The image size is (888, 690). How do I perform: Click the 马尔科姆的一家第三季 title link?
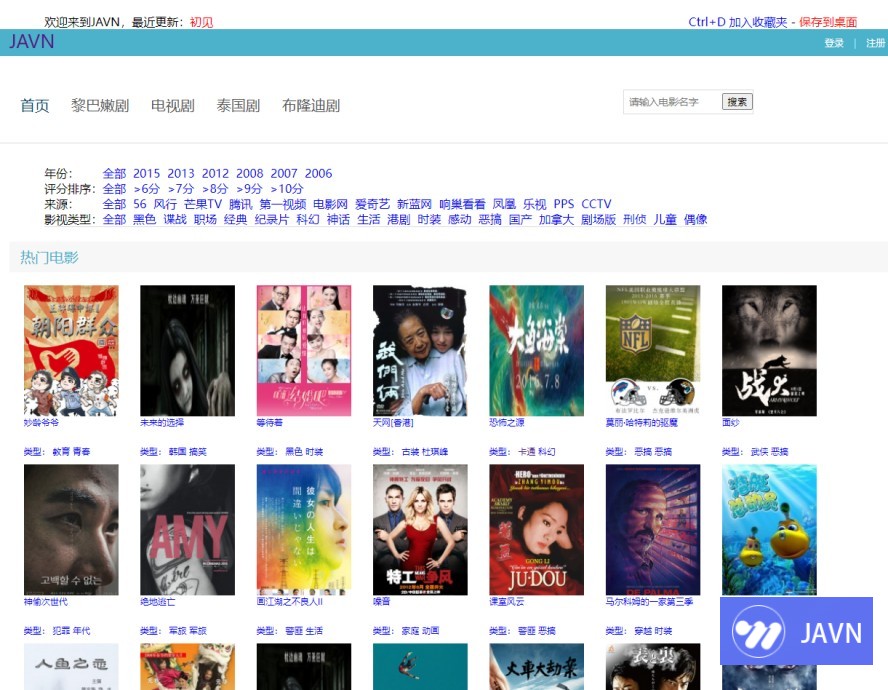click(649, 602)
